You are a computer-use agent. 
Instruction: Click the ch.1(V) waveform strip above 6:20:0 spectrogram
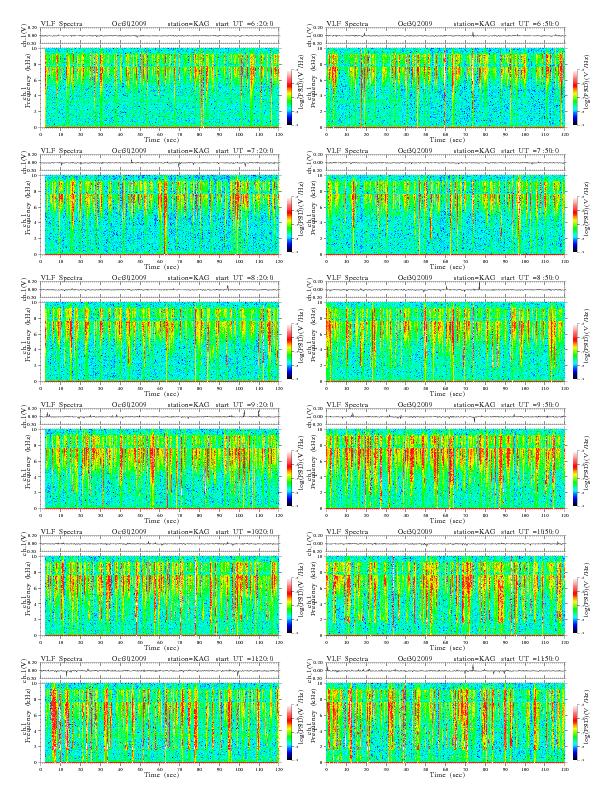point(160,36)
